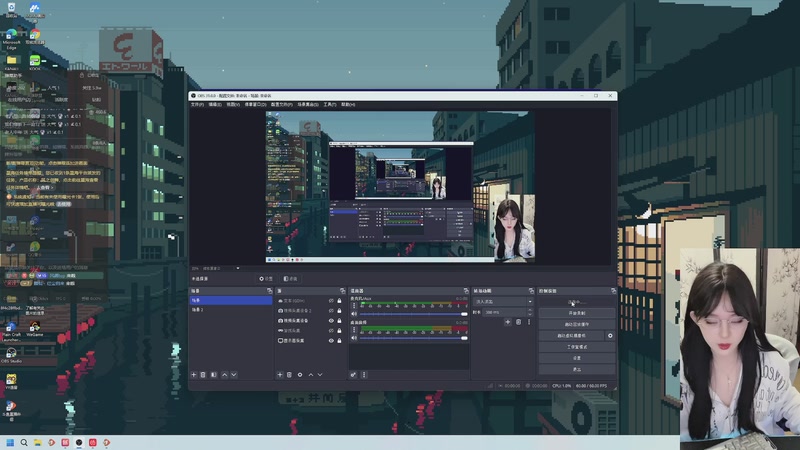Open the Windows Start menu

(10, 442)
